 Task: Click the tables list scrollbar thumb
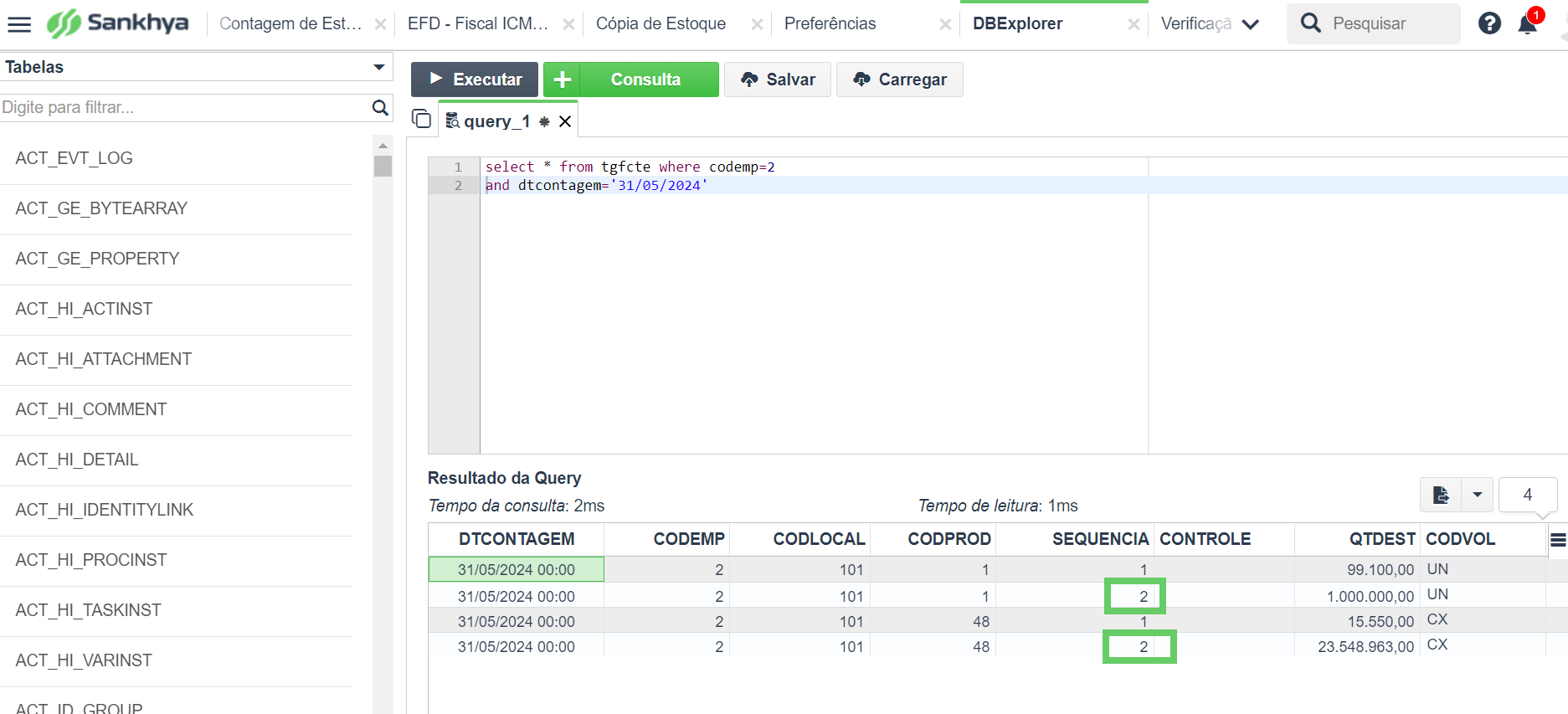[383, 166]
